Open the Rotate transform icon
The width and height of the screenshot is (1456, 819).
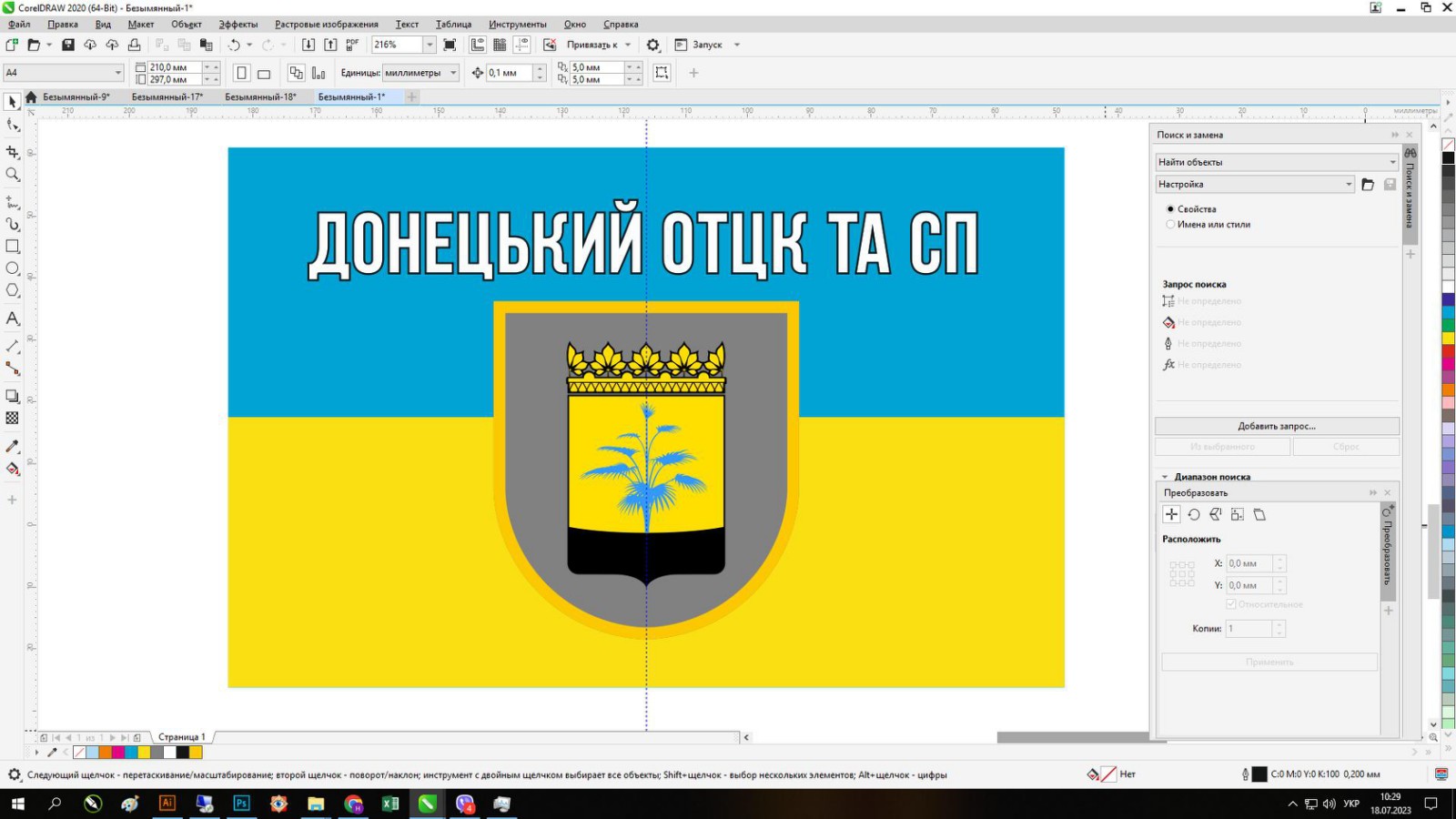click(x=1194, y=515)
